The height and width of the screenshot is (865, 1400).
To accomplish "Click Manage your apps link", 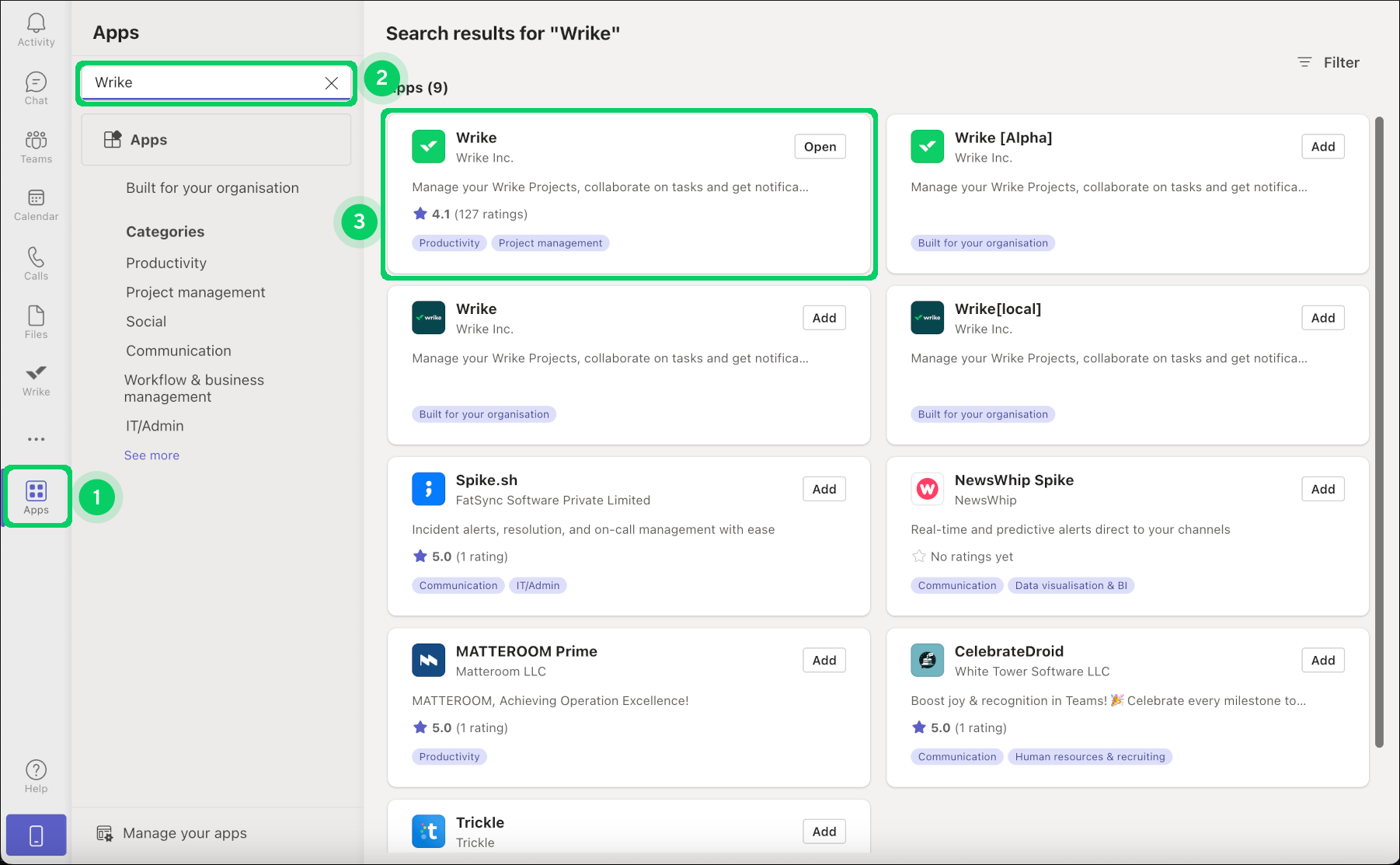I will click(x=184, y=833).
